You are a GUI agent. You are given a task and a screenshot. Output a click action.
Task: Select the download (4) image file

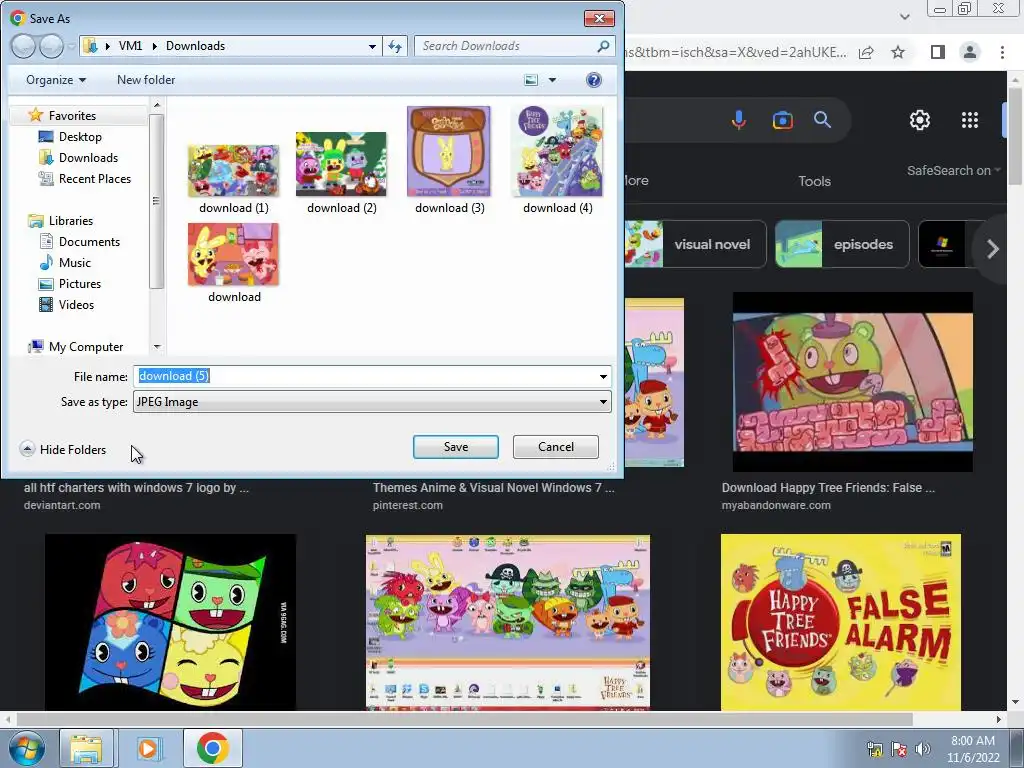pyautogui.click(x=558, y=161)
